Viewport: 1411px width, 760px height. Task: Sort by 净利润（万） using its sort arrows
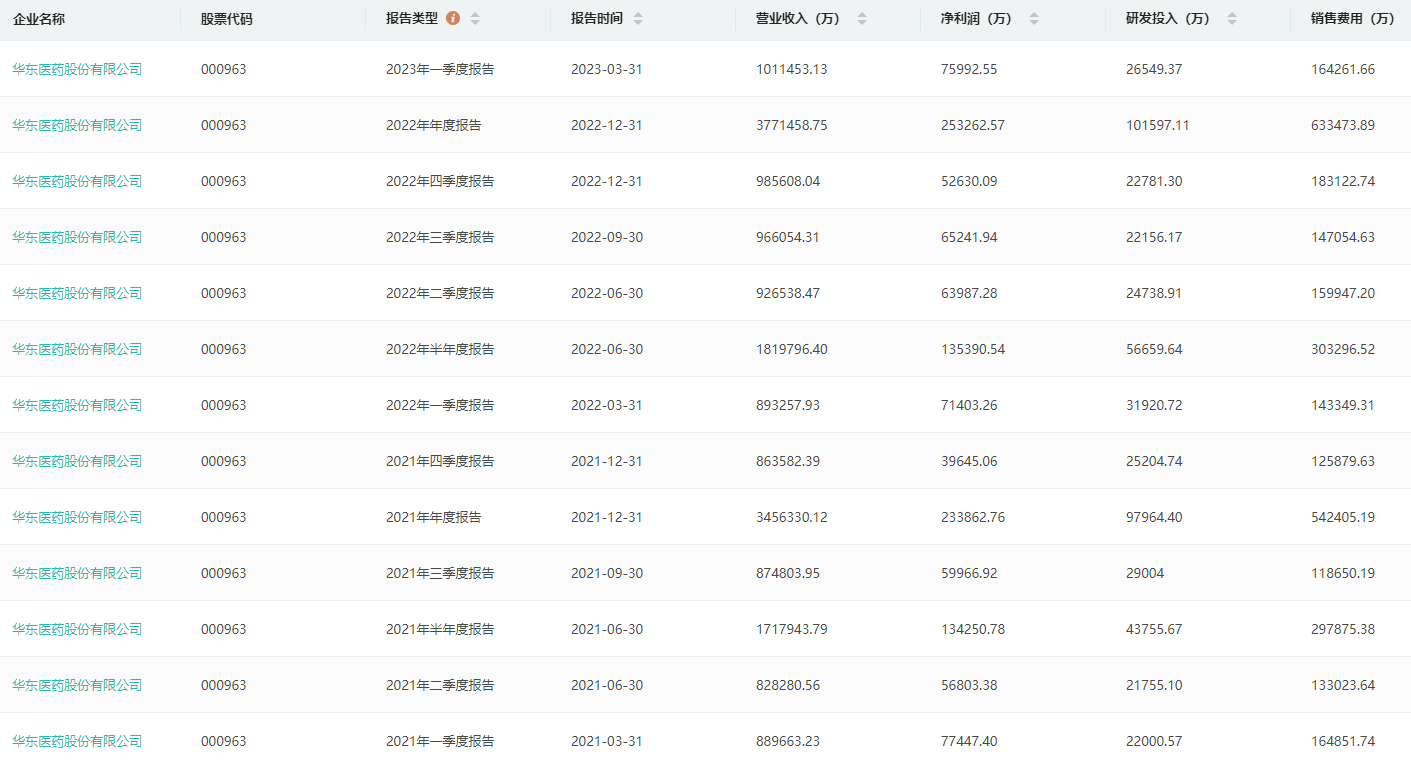coord(1034,19)
